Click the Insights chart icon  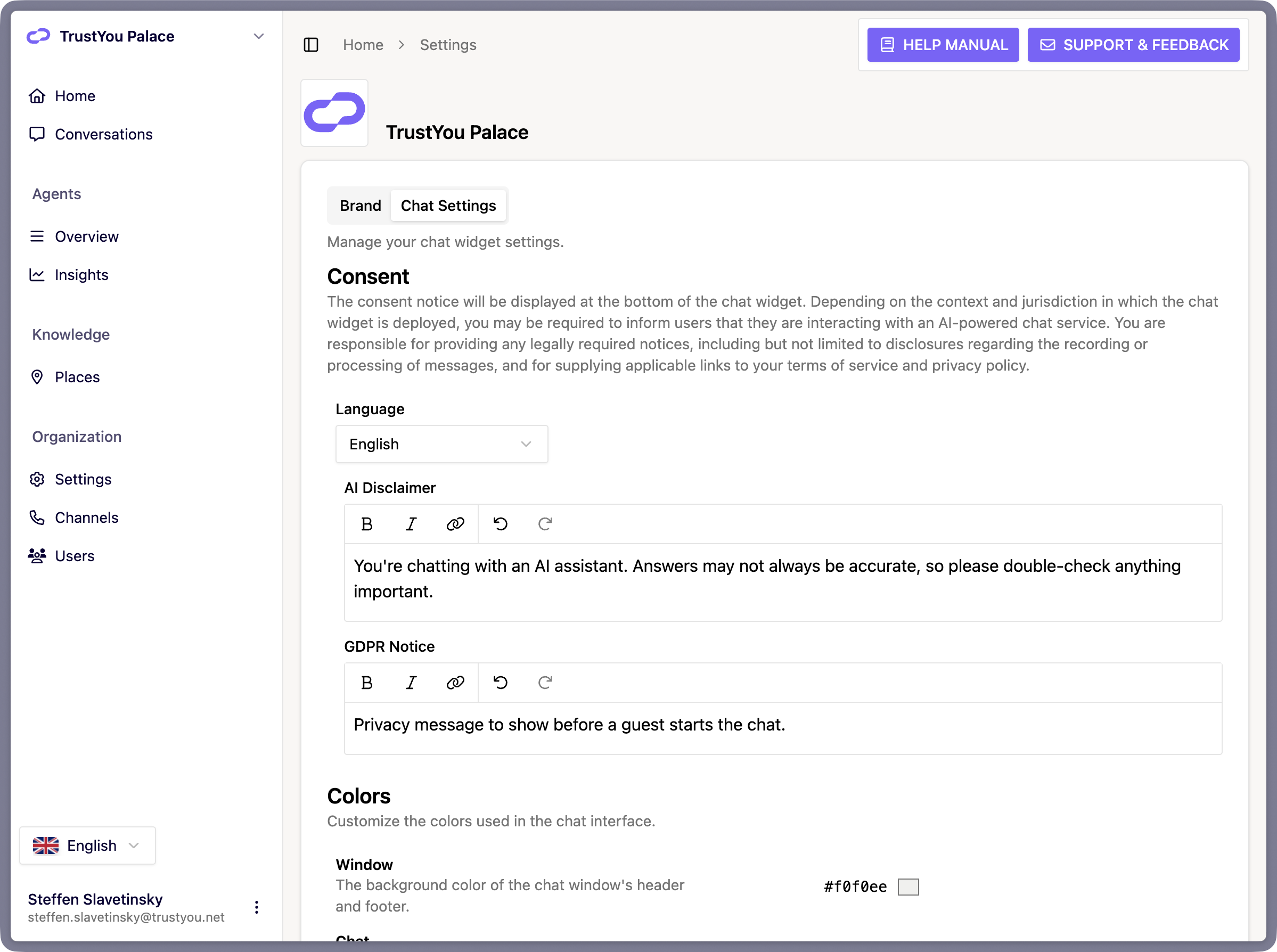tap(37, 275)
